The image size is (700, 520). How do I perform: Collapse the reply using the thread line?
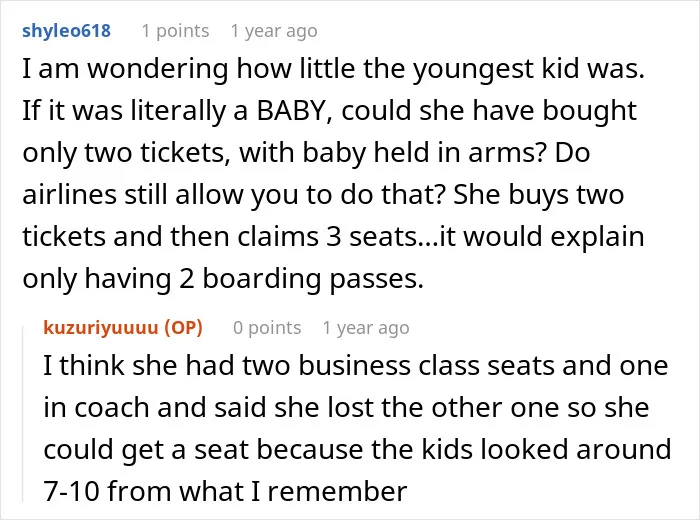pos(23,414)
